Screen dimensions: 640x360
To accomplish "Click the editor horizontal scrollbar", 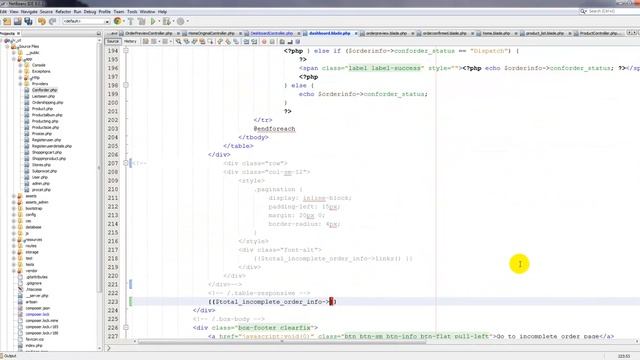I will pyautogui.click(x=282, y=342).
